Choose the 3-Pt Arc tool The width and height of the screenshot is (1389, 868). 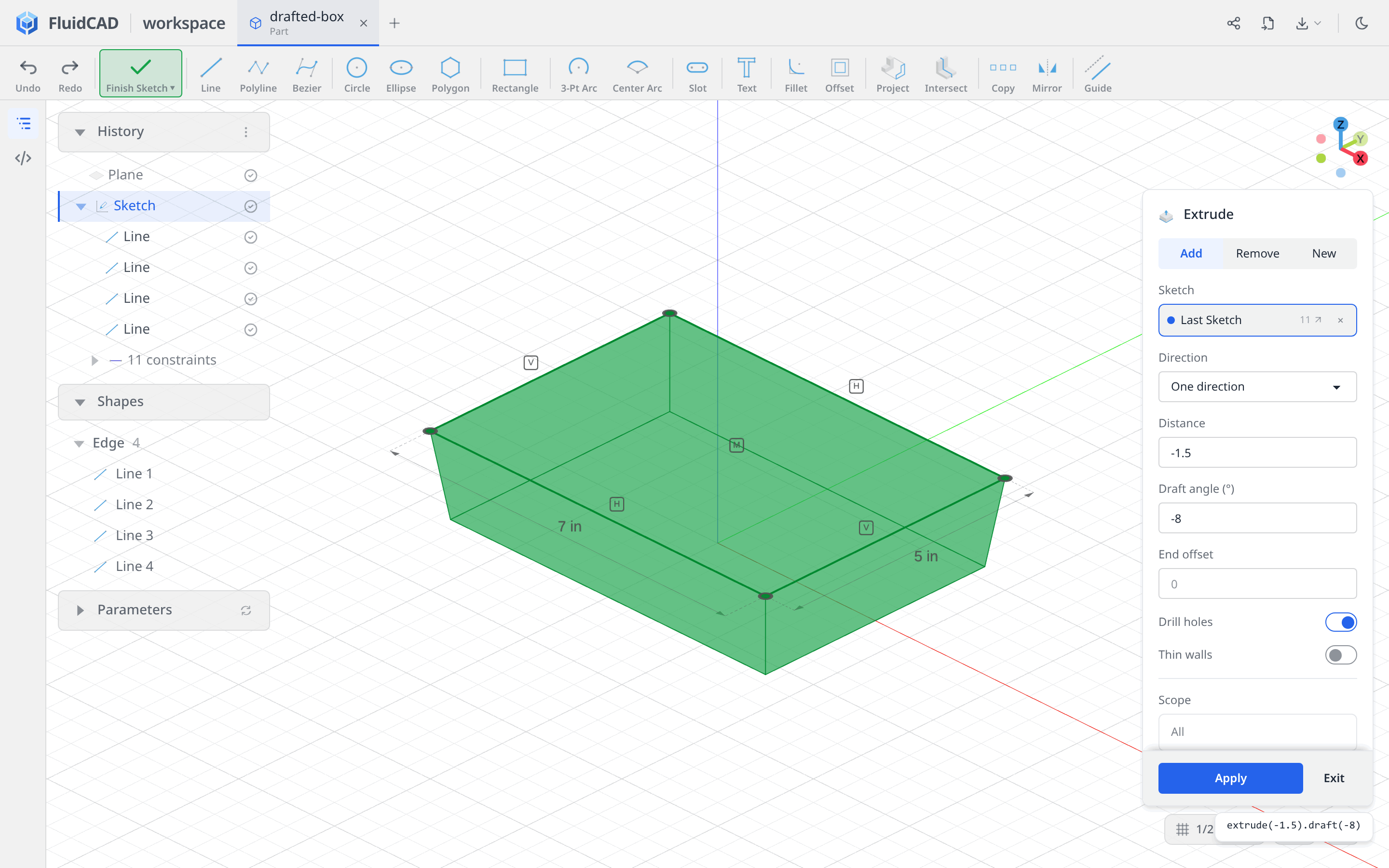pyautogui.click(x=579, y=75)
